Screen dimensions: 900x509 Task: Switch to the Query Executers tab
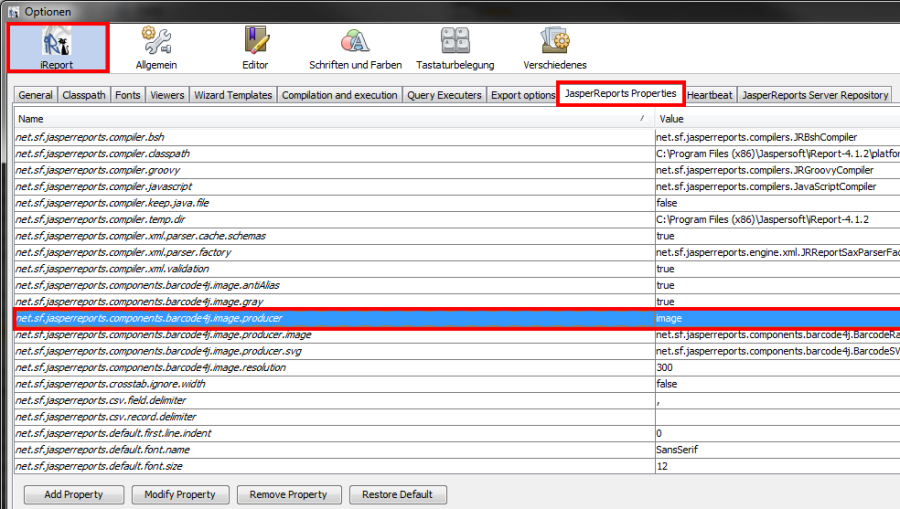point(444,95)
